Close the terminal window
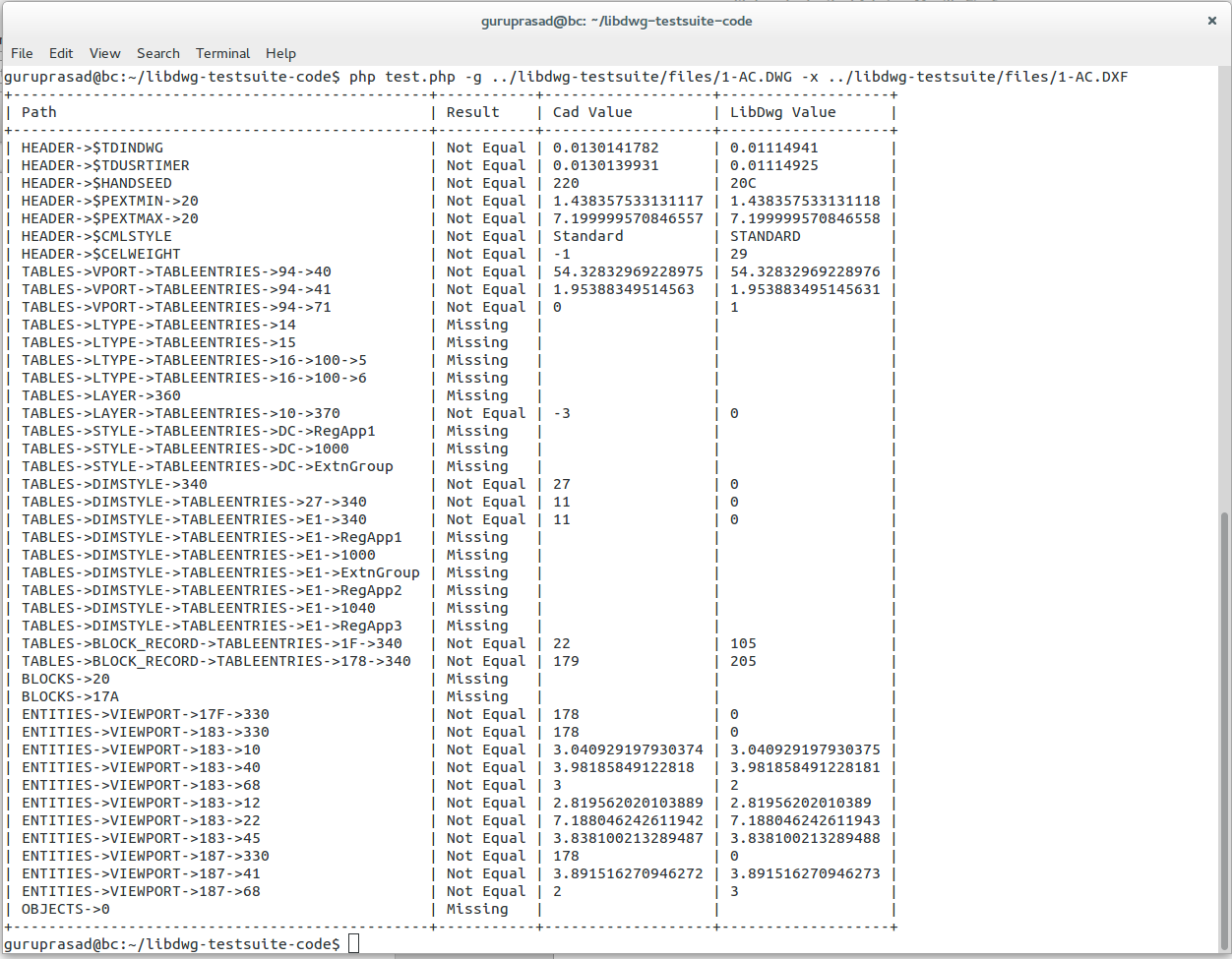Screen dimensions: 1232x959 [x=1211, y=20]
